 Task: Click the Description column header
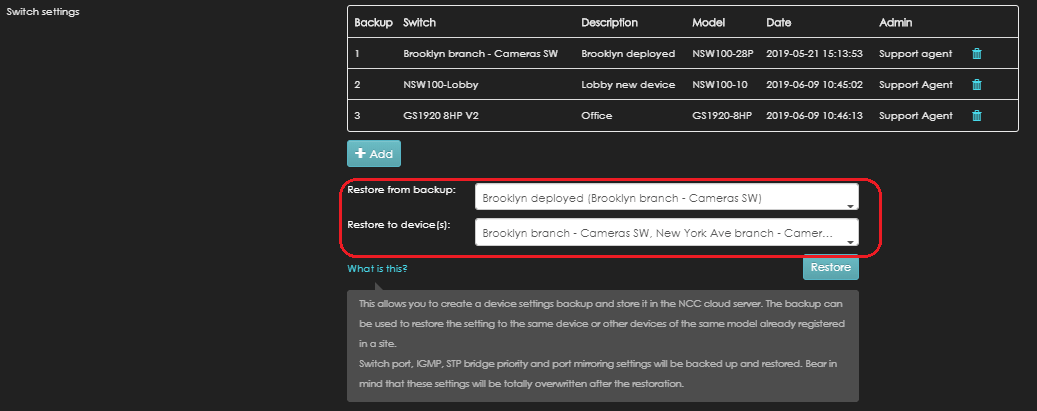[609, 23]
